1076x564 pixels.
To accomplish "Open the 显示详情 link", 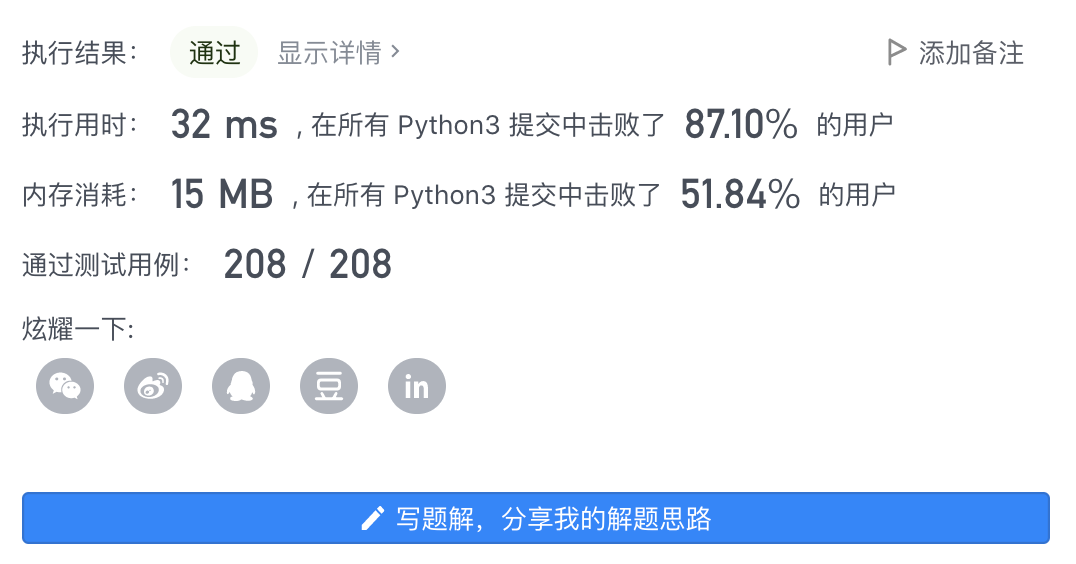I will click(x=329, y=53).
